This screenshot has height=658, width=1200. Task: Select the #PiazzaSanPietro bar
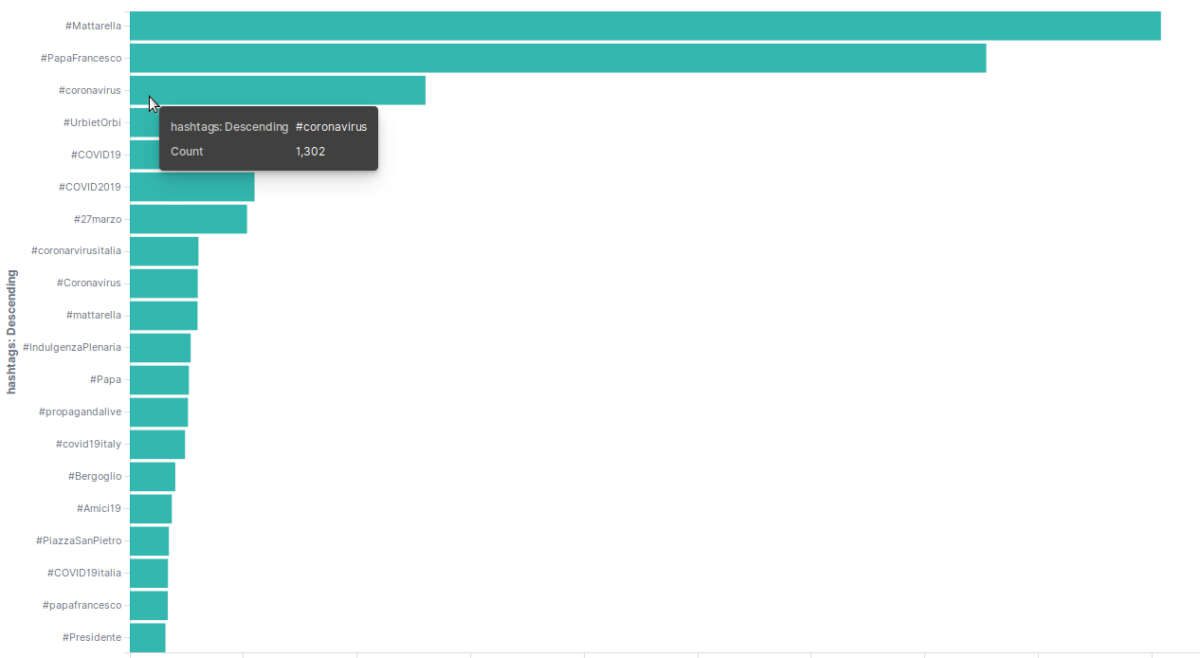(x=149, y=541)
